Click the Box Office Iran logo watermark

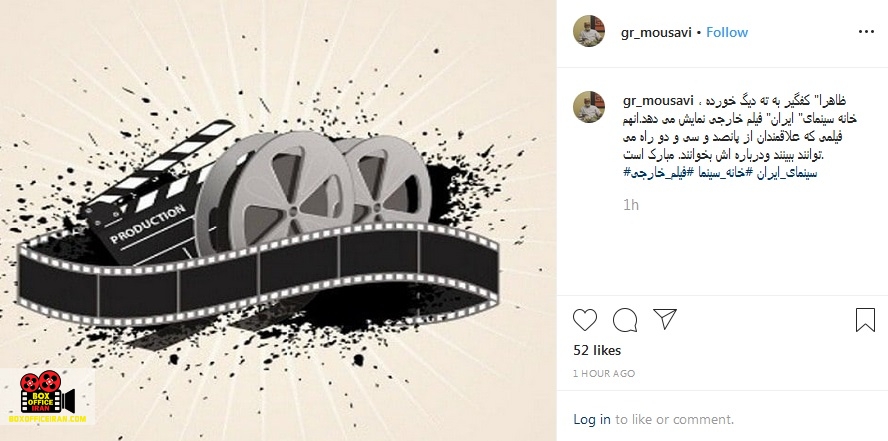click(x=48, y=397)
